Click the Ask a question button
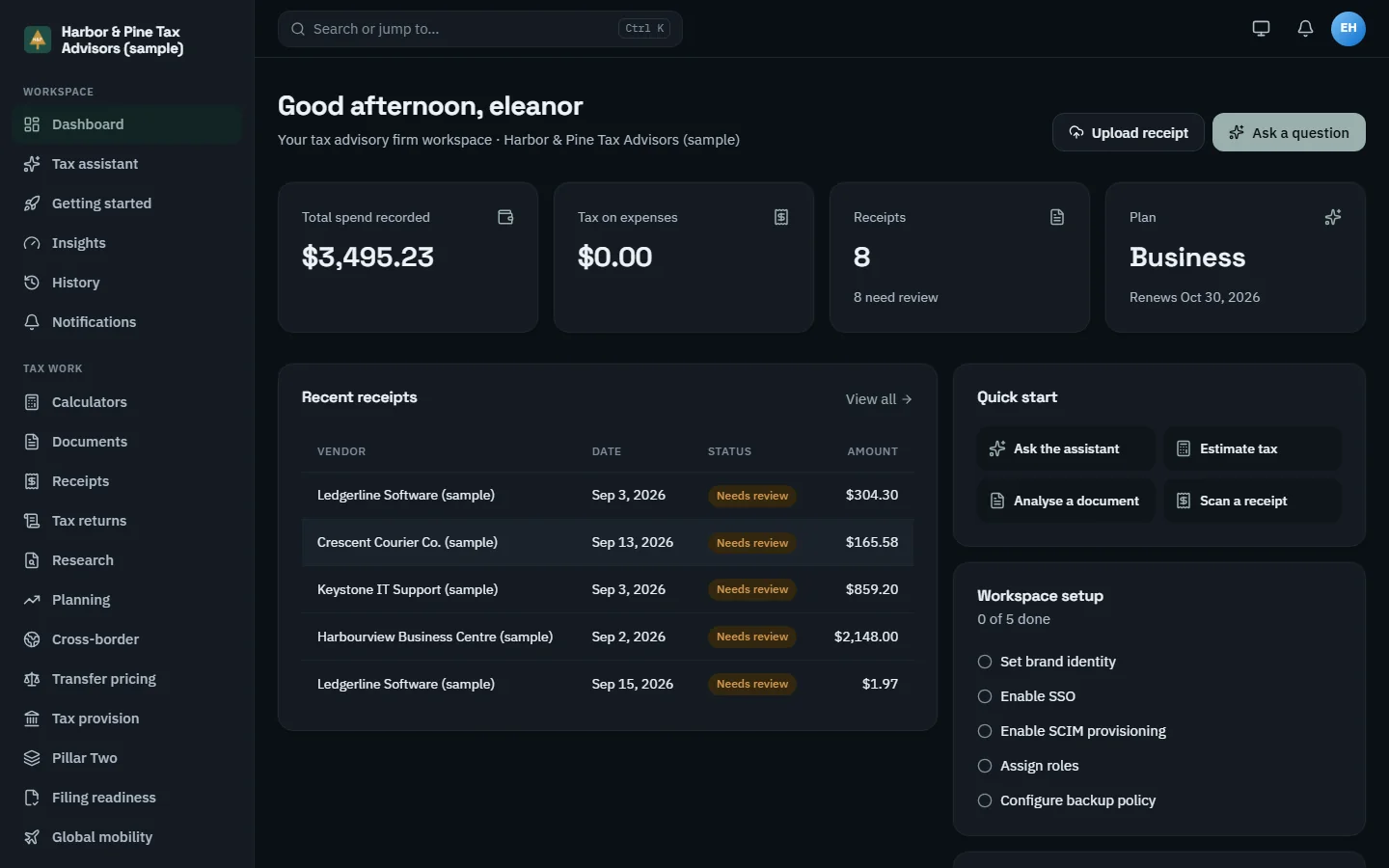Screen dimensions: 1389x868 pos(1289,132)
